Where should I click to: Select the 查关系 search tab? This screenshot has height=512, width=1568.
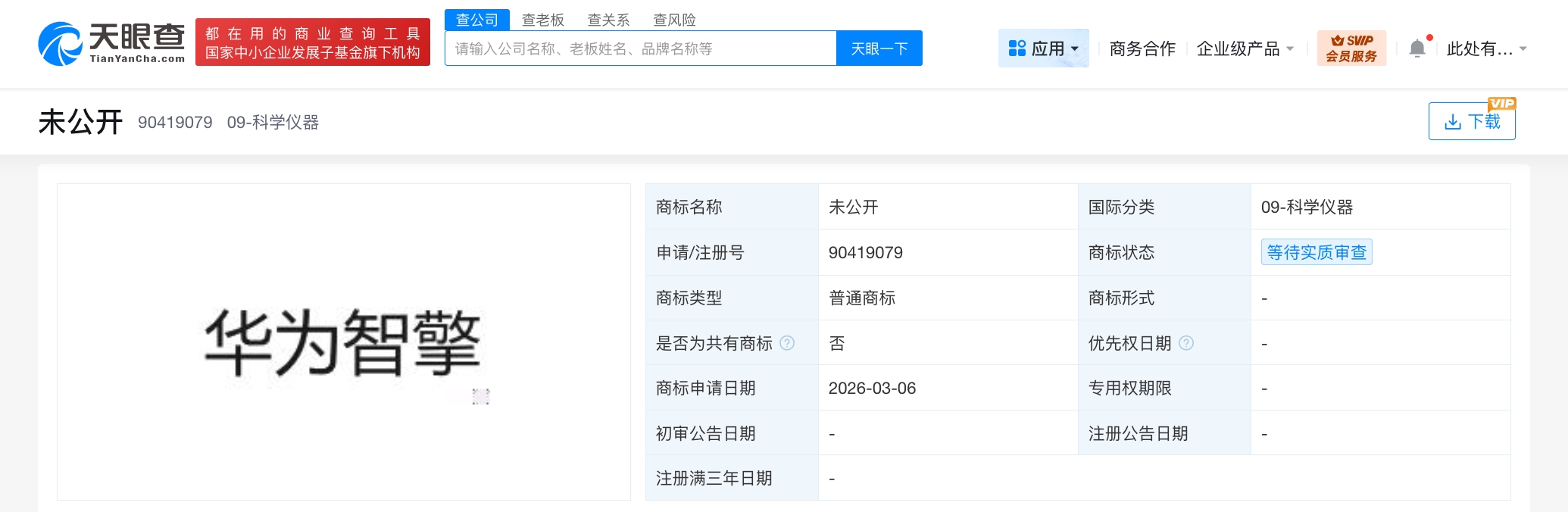pos(608,20)
